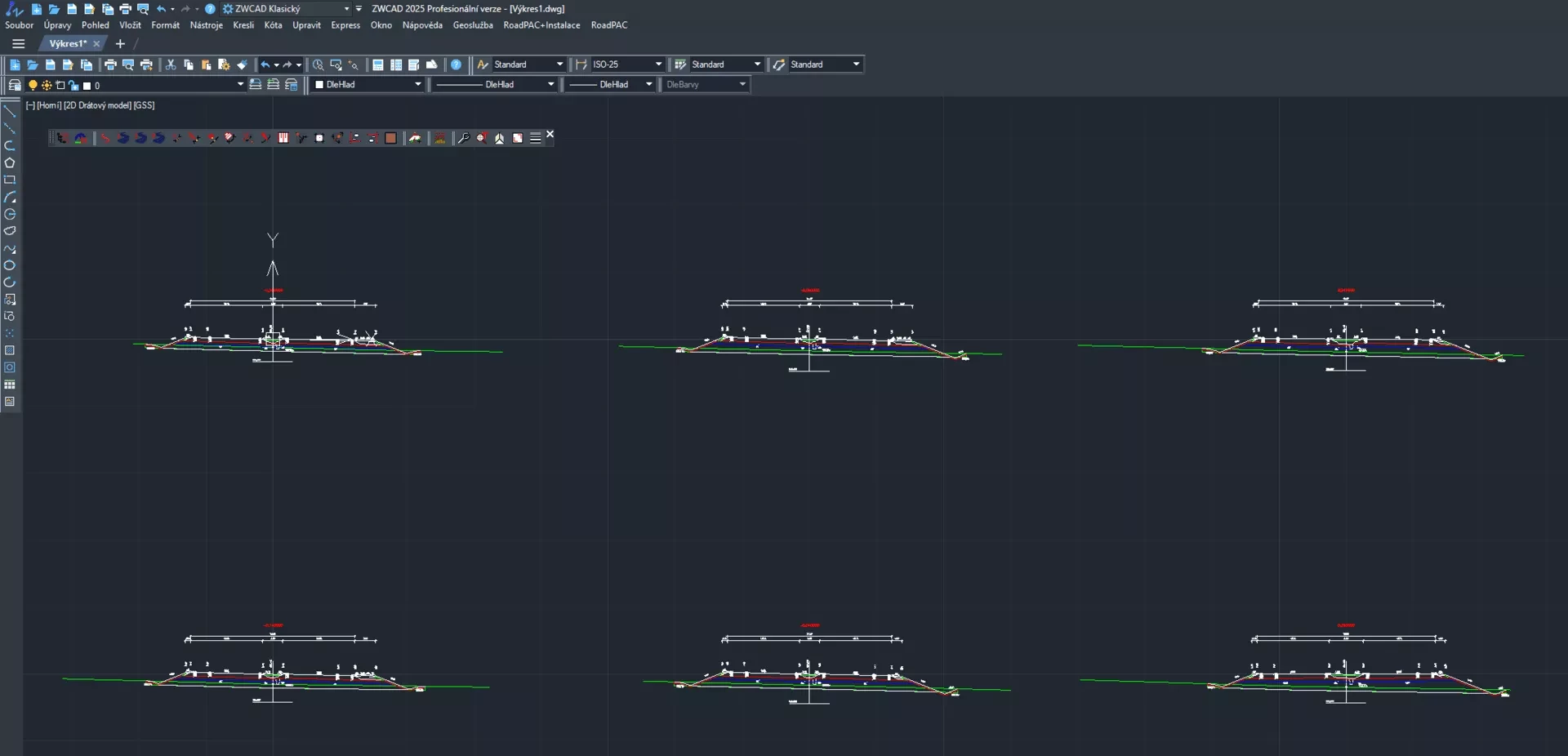The image size is (1568, 756).
Task: Select the Line draw tool in left toolbar
Action: click(x=10, y=111)
